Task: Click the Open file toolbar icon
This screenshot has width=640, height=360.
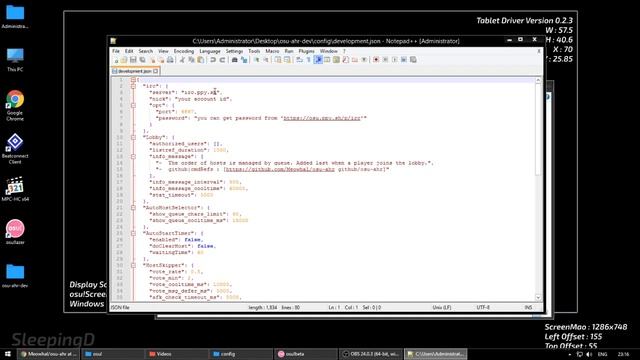Action: click(x=124, y=60)
